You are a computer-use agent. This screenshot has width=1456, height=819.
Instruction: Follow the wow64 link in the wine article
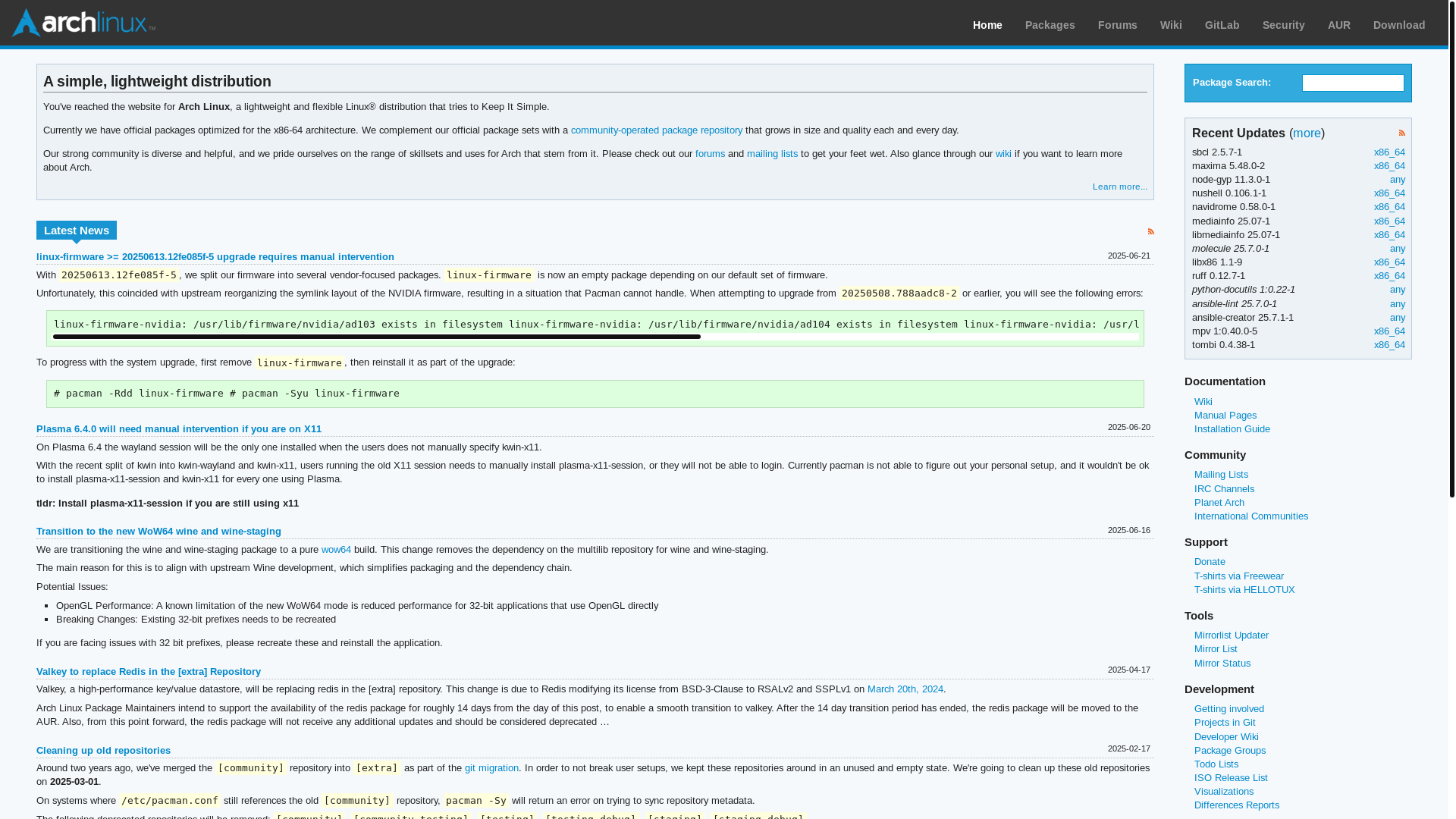[x=336, y=550]
